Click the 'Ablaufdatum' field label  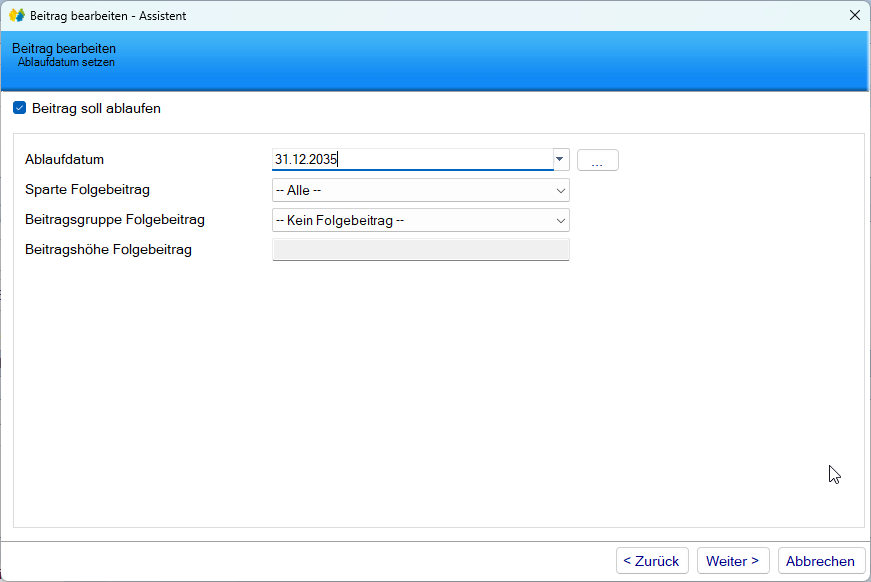coord(64,160)
